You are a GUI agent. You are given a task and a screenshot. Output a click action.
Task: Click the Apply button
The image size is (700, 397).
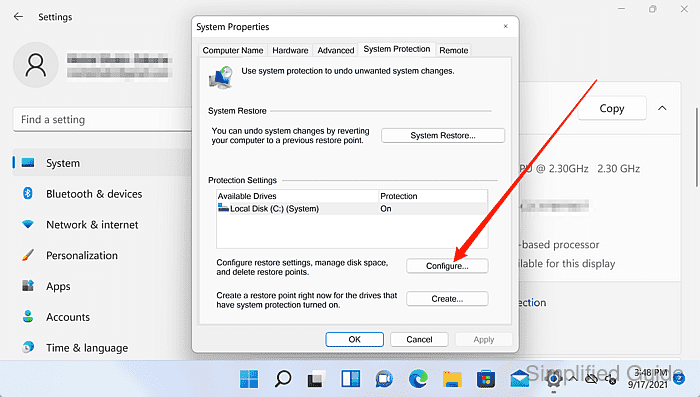(484, 339)
